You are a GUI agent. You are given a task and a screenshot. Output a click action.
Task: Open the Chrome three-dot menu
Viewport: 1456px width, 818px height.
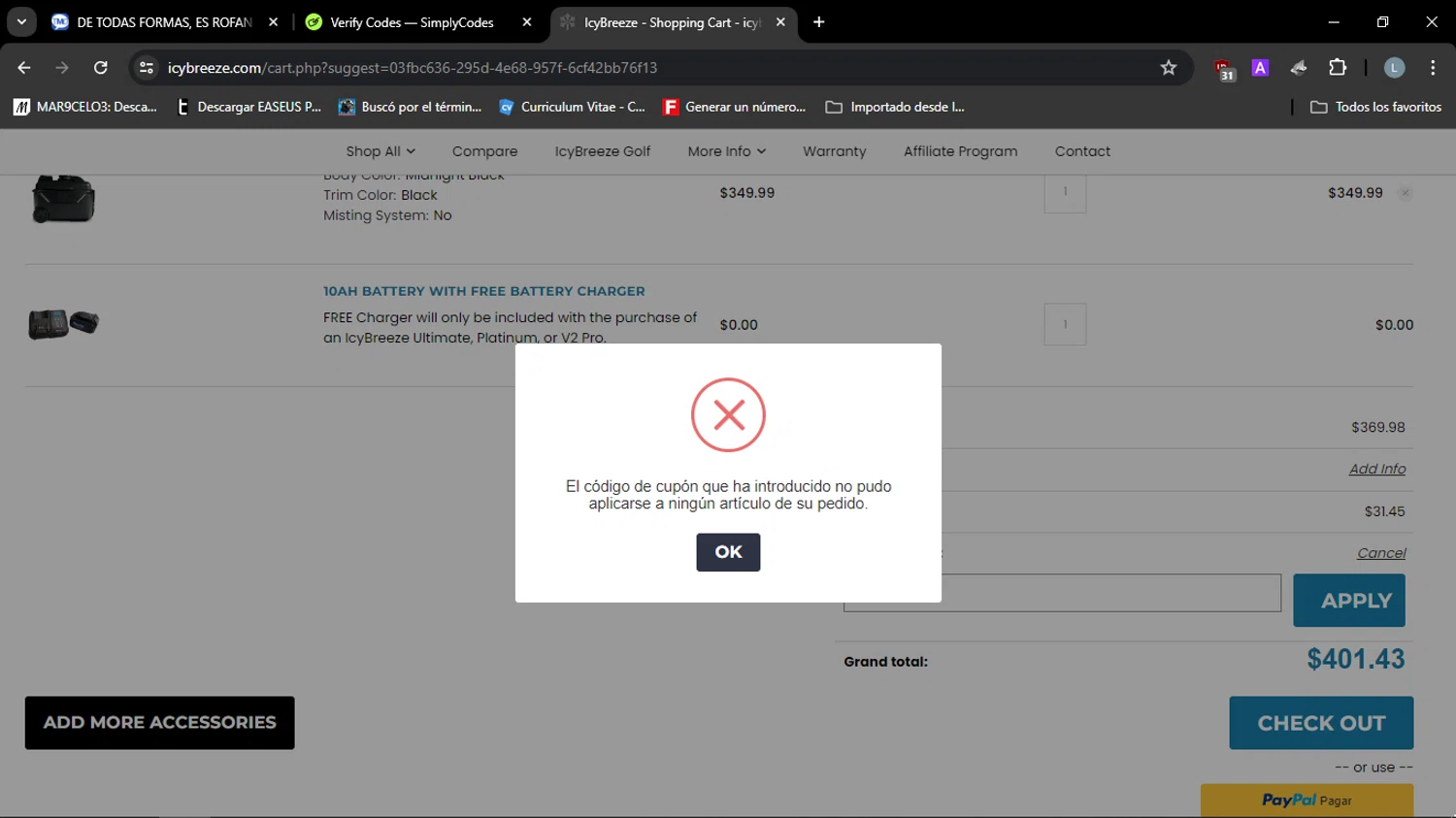click(x=1433, y=68)
